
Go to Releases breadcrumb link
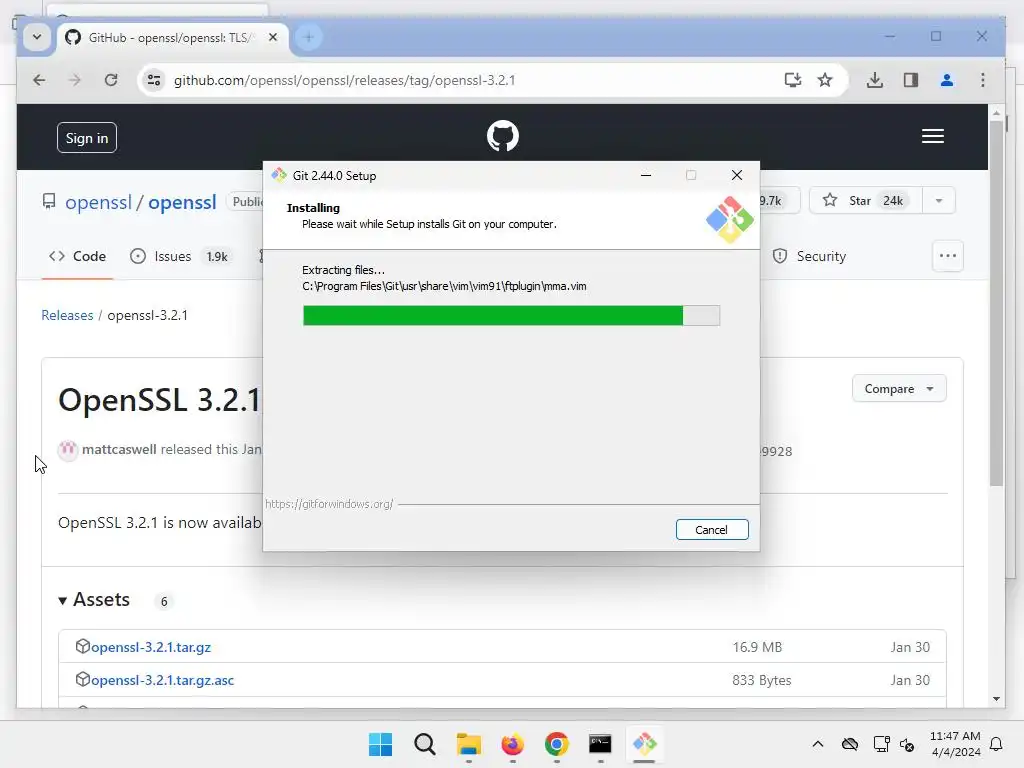click(x=67, y=315)
